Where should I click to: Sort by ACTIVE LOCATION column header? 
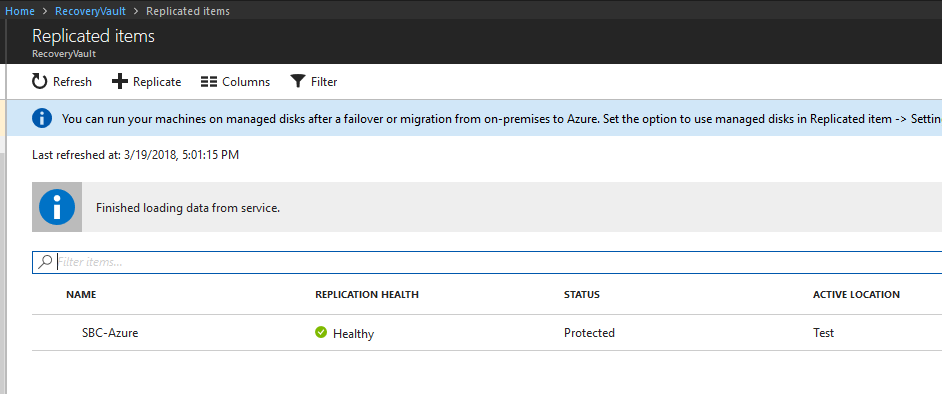click(856, 294)
